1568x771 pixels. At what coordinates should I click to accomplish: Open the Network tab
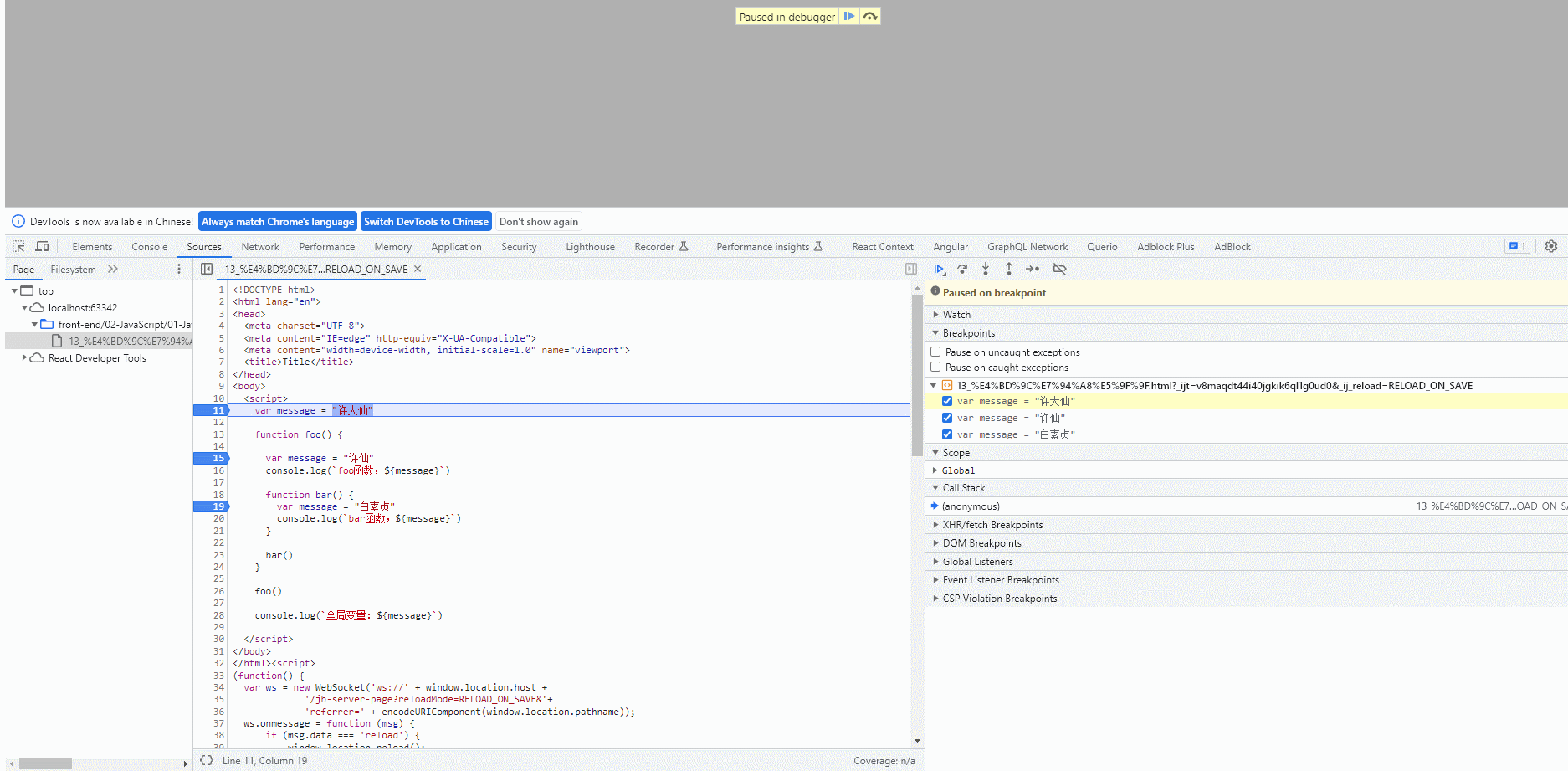click(260, 247)
